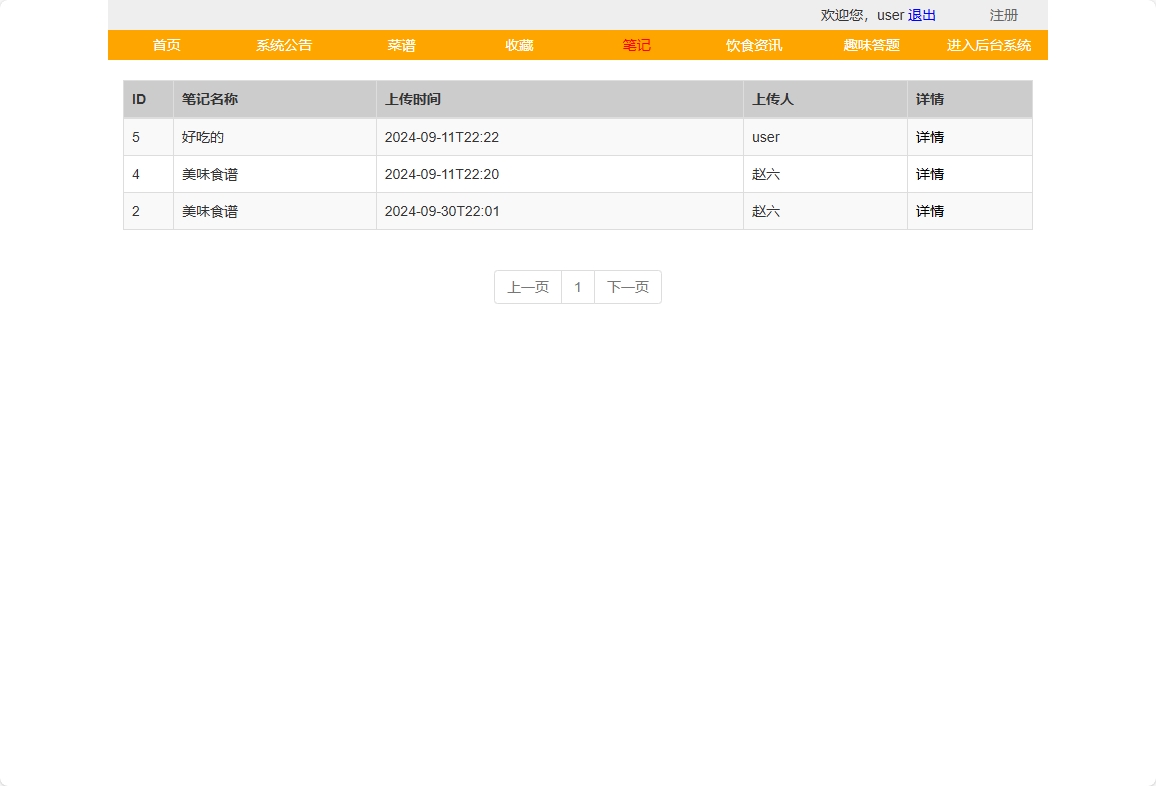Select the active 笔记 tab
The width and height of the screenshot is (1156, 786).
pyautogui.click(x=636, y=45)
